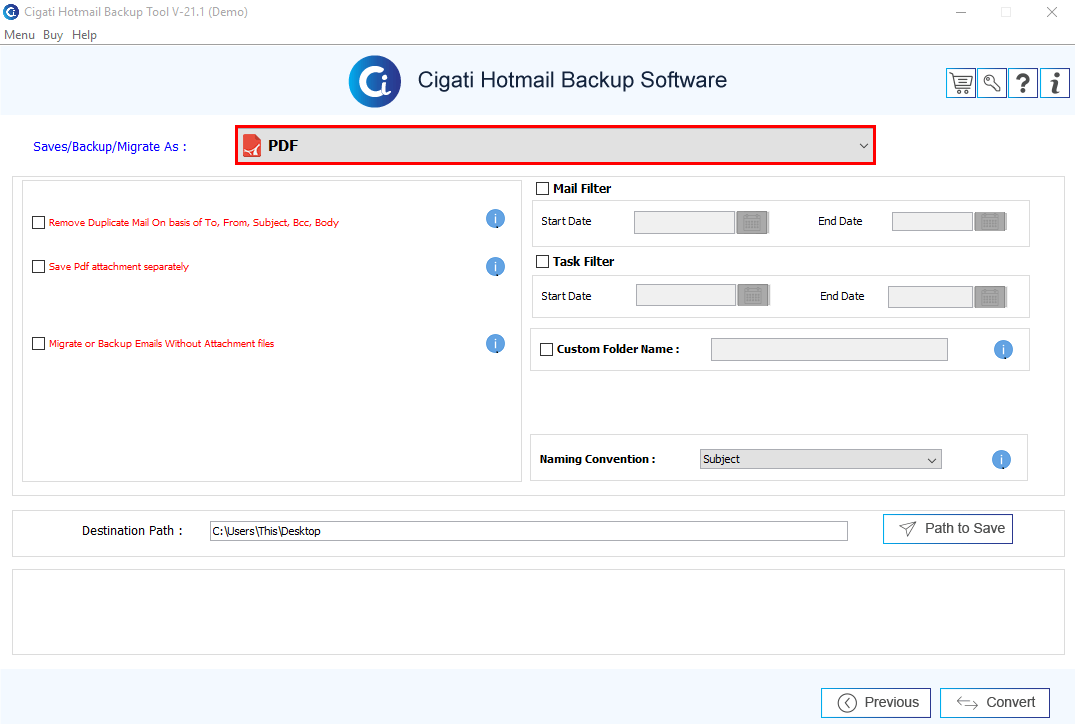Screen dimensions: 1075x724
Task: Click the 'Destination Path :' label
Action: pos(132,531)
